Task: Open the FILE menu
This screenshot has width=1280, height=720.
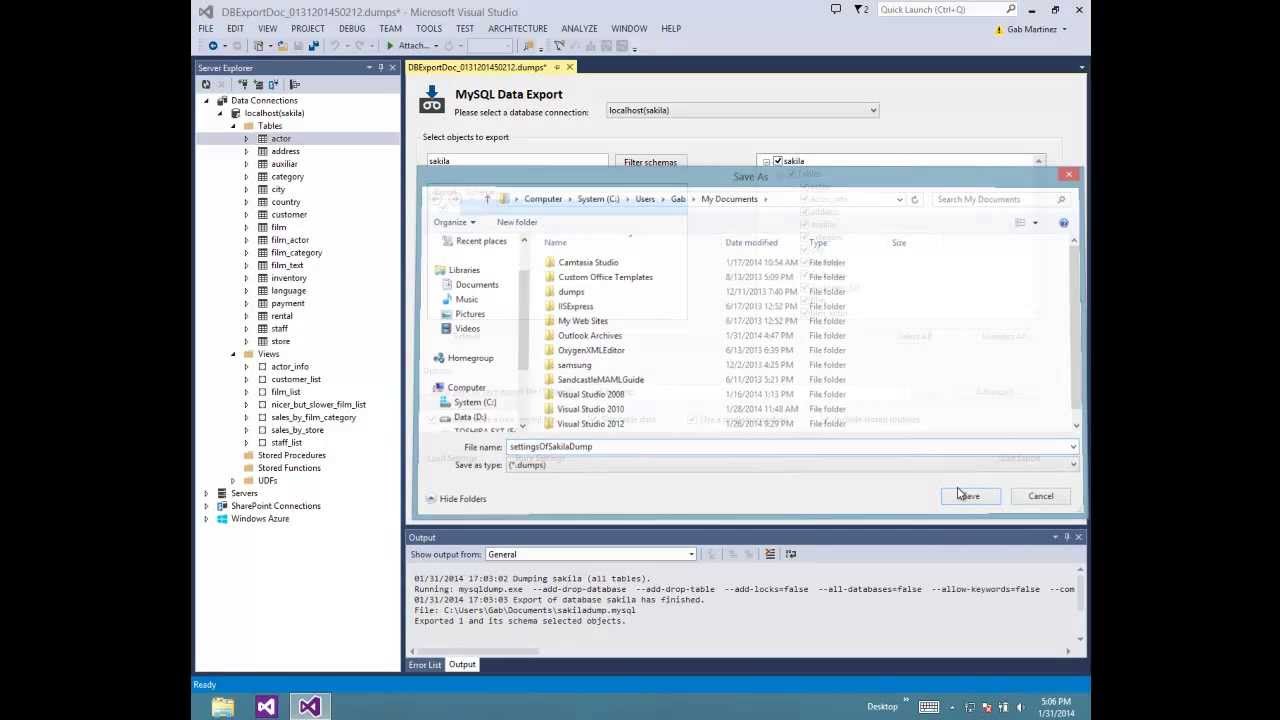Action: 206,28
